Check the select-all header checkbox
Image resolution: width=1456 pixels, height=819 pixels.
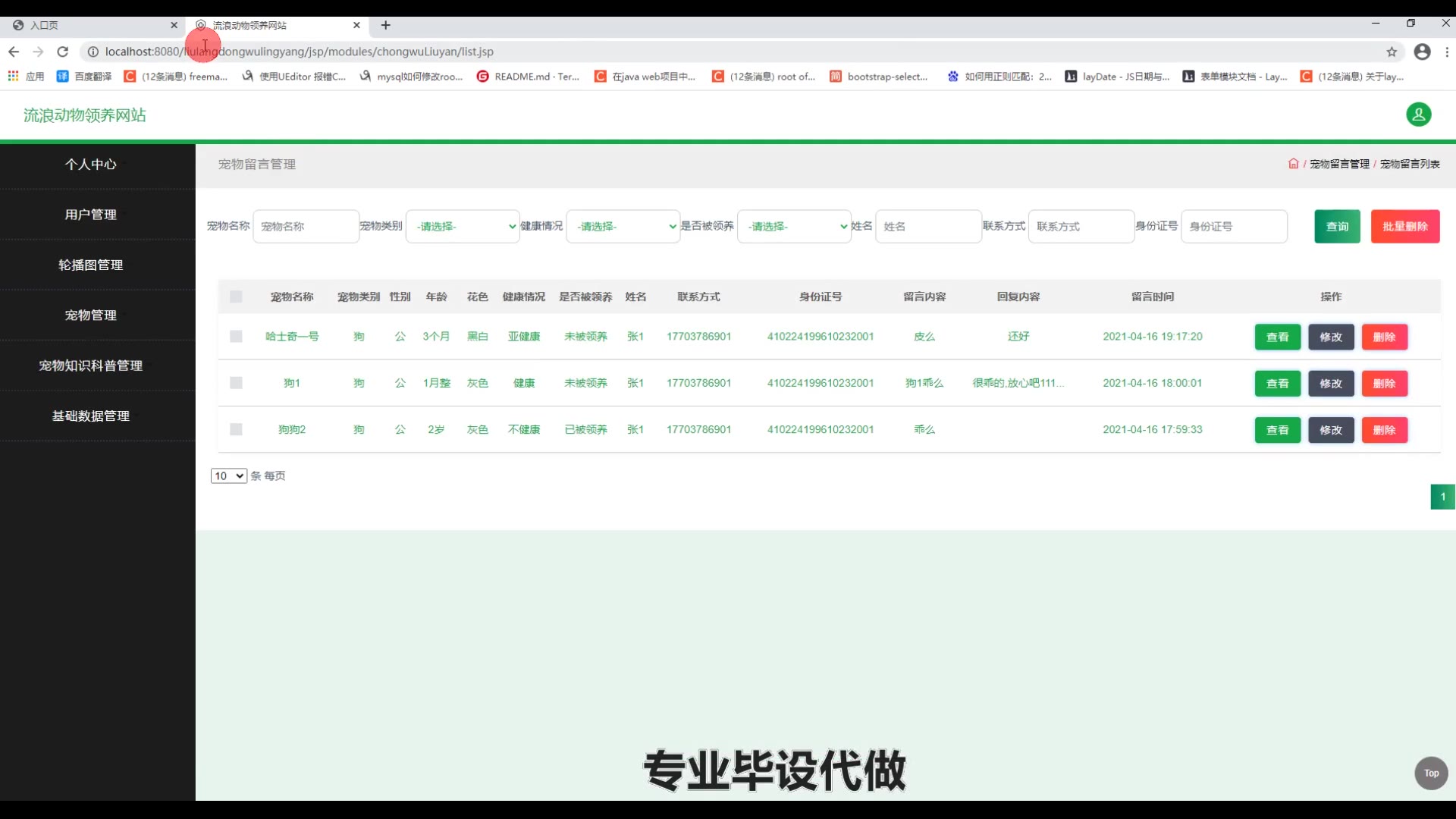(x=236, y=297)
